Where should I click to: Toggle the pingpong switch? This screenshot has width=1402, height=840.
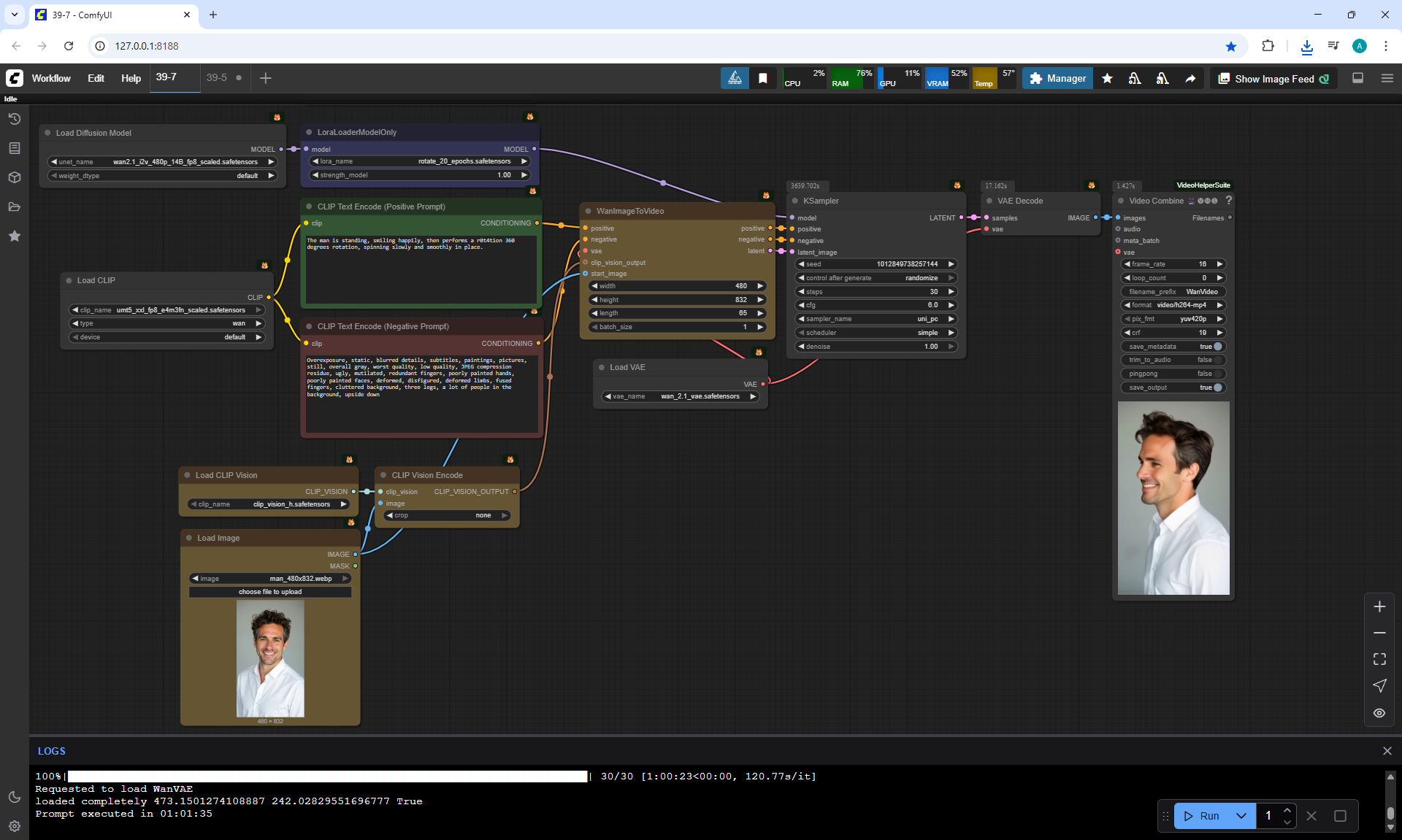pyautogui.click(x=1217, y=374)
